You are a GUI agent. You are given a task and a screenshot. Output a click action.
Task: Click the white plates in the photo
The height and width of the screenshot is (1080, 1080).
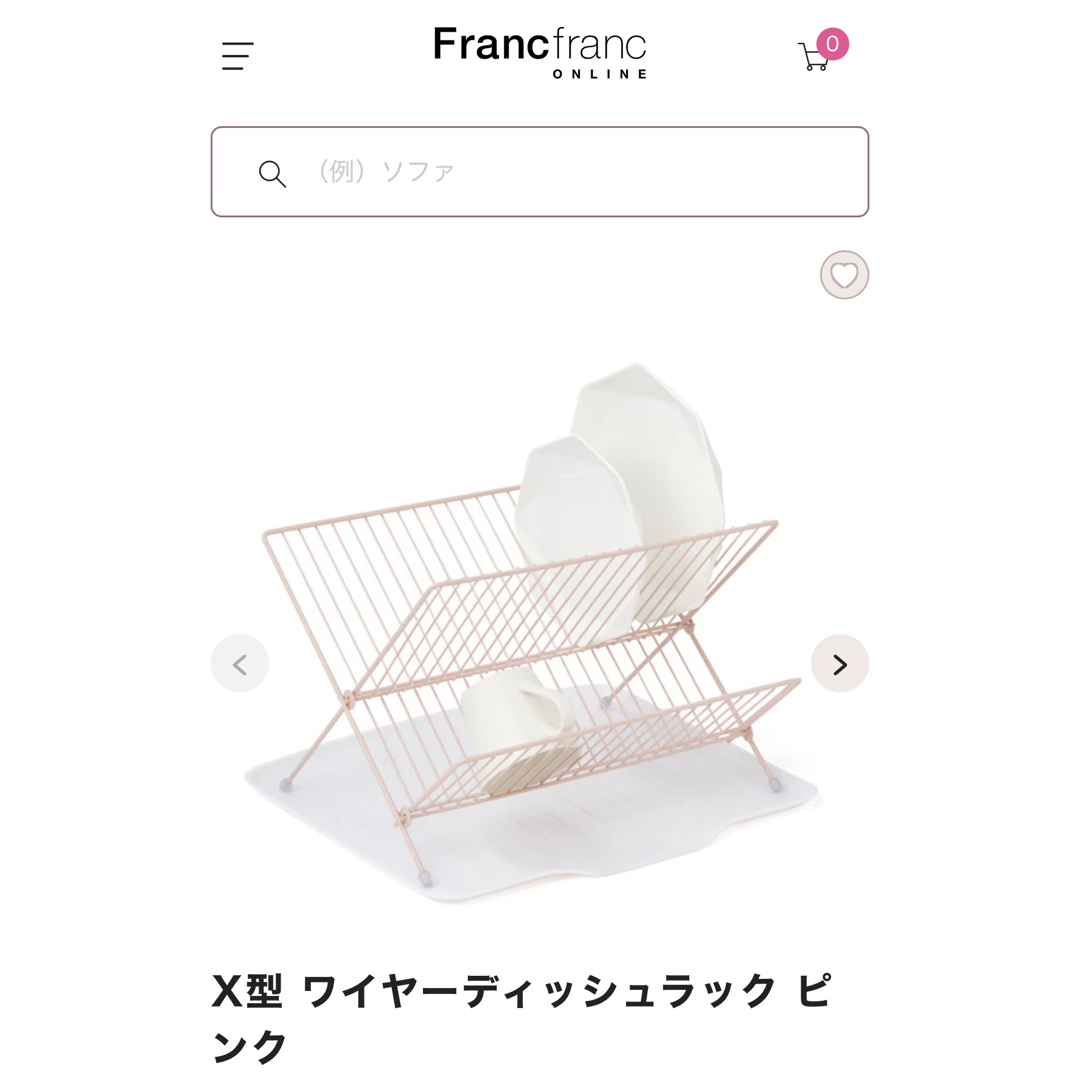point(620,496)
